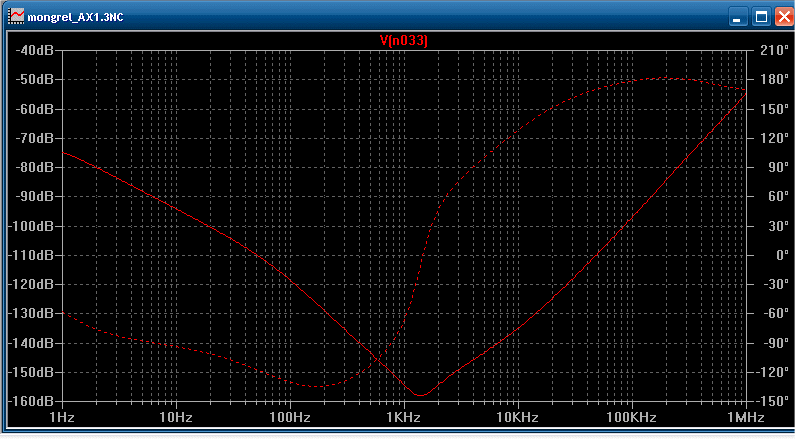Click the 0° phase axis label
Screen dimensions: 795x439
click(782, 255)
